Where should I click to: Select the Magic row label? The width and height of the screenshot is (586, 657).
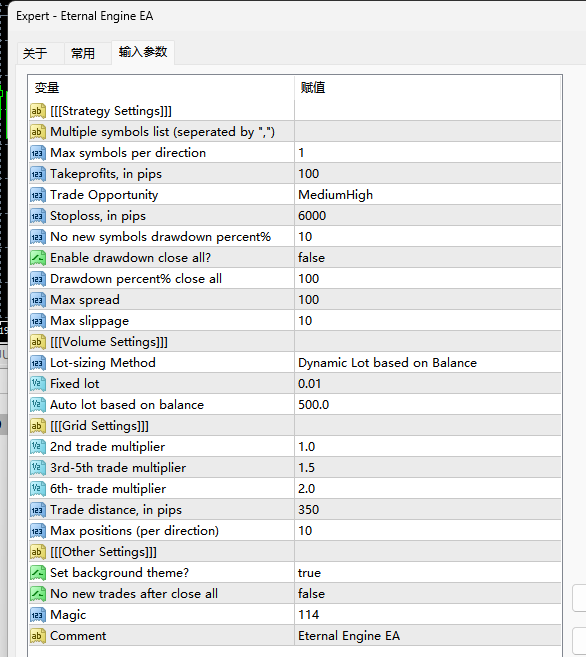pos(68,615)
